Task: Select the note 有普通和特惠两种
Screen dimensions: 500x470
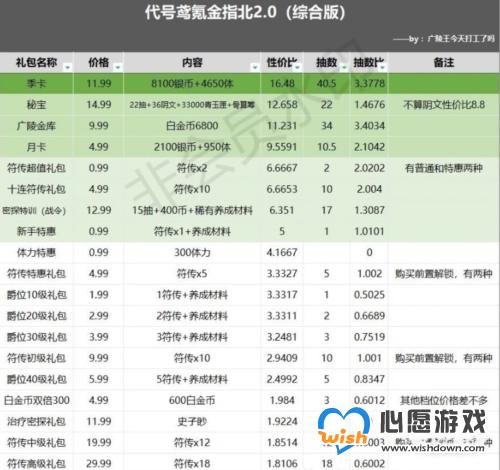Action: pos(444,168)
